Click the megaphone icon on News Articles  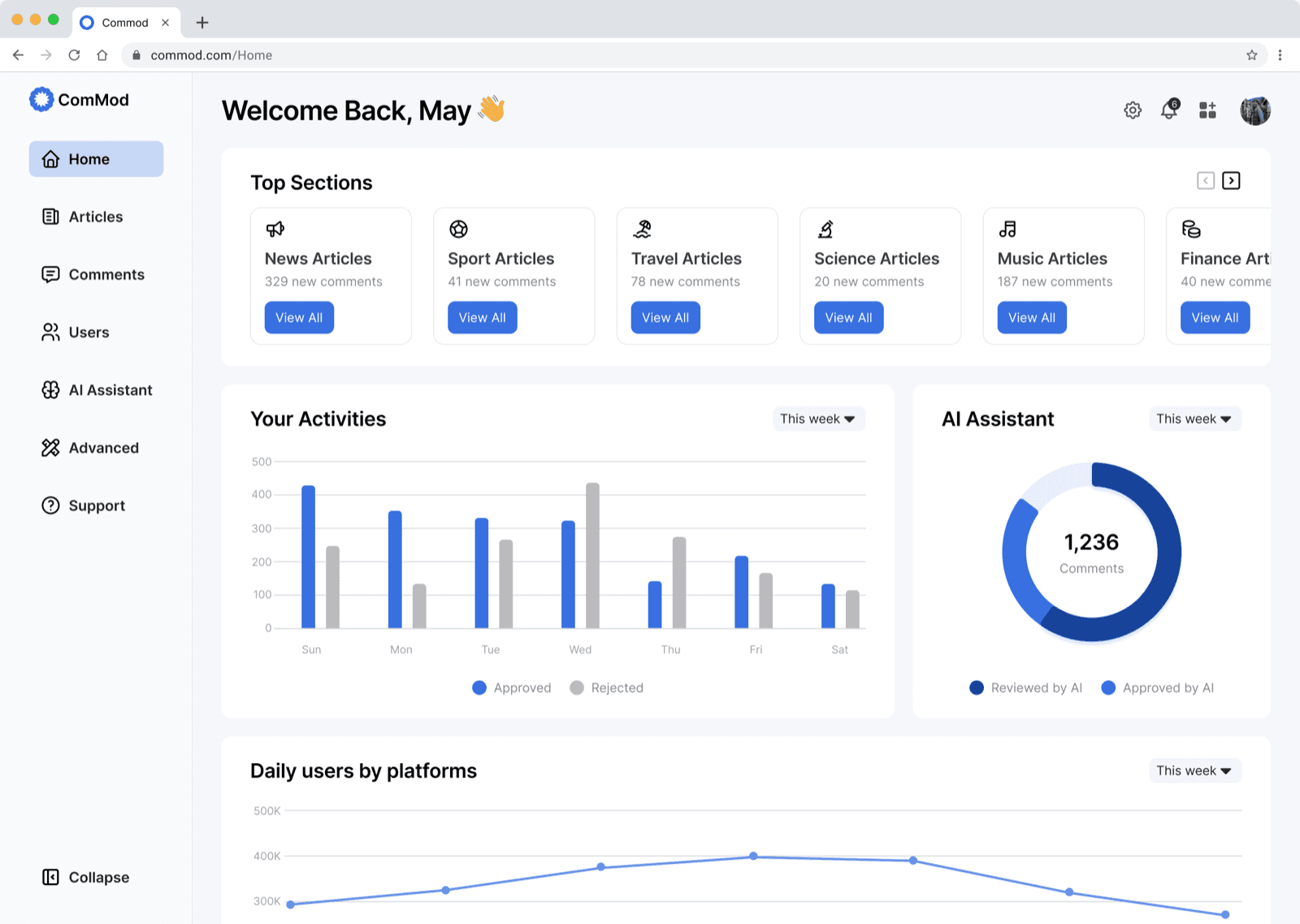pyautogui.click(x=275, y=229)
